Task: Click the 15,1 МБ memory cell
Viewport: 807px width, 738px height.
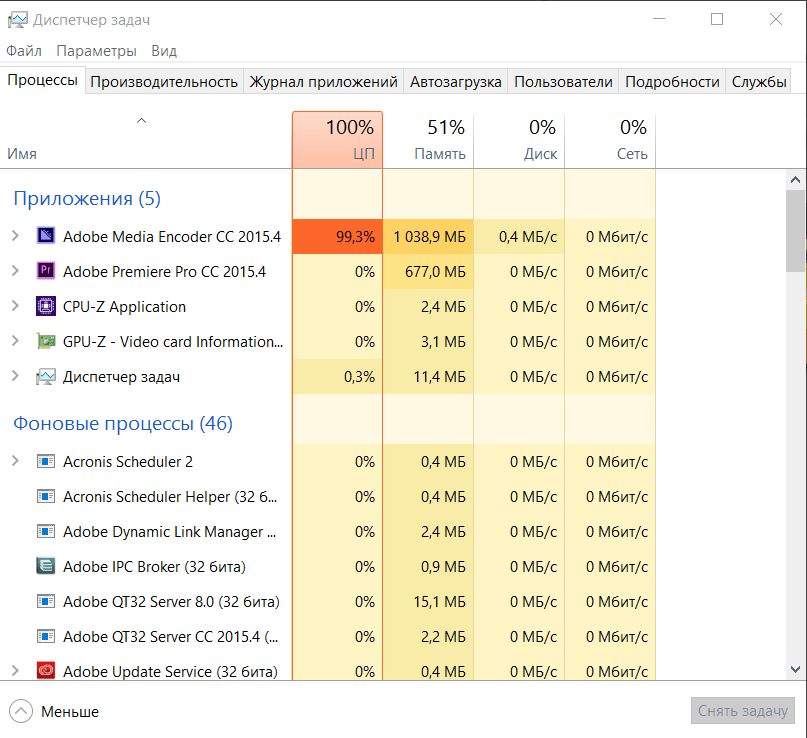Action: coord(428,602)
